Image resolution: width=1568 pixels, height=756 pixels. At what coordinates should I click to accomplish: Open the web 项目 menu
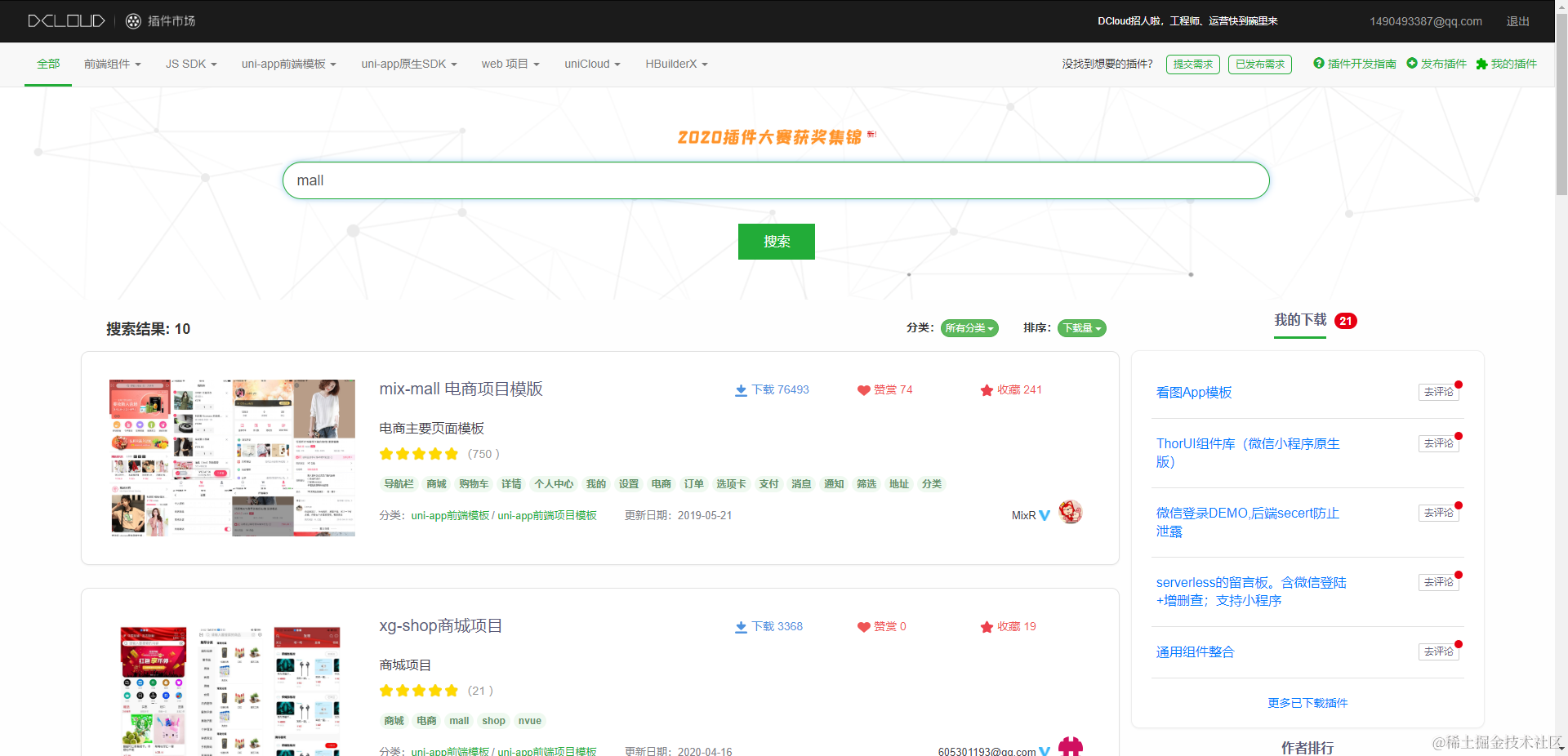pyautogui.click(x=510, y=64)
